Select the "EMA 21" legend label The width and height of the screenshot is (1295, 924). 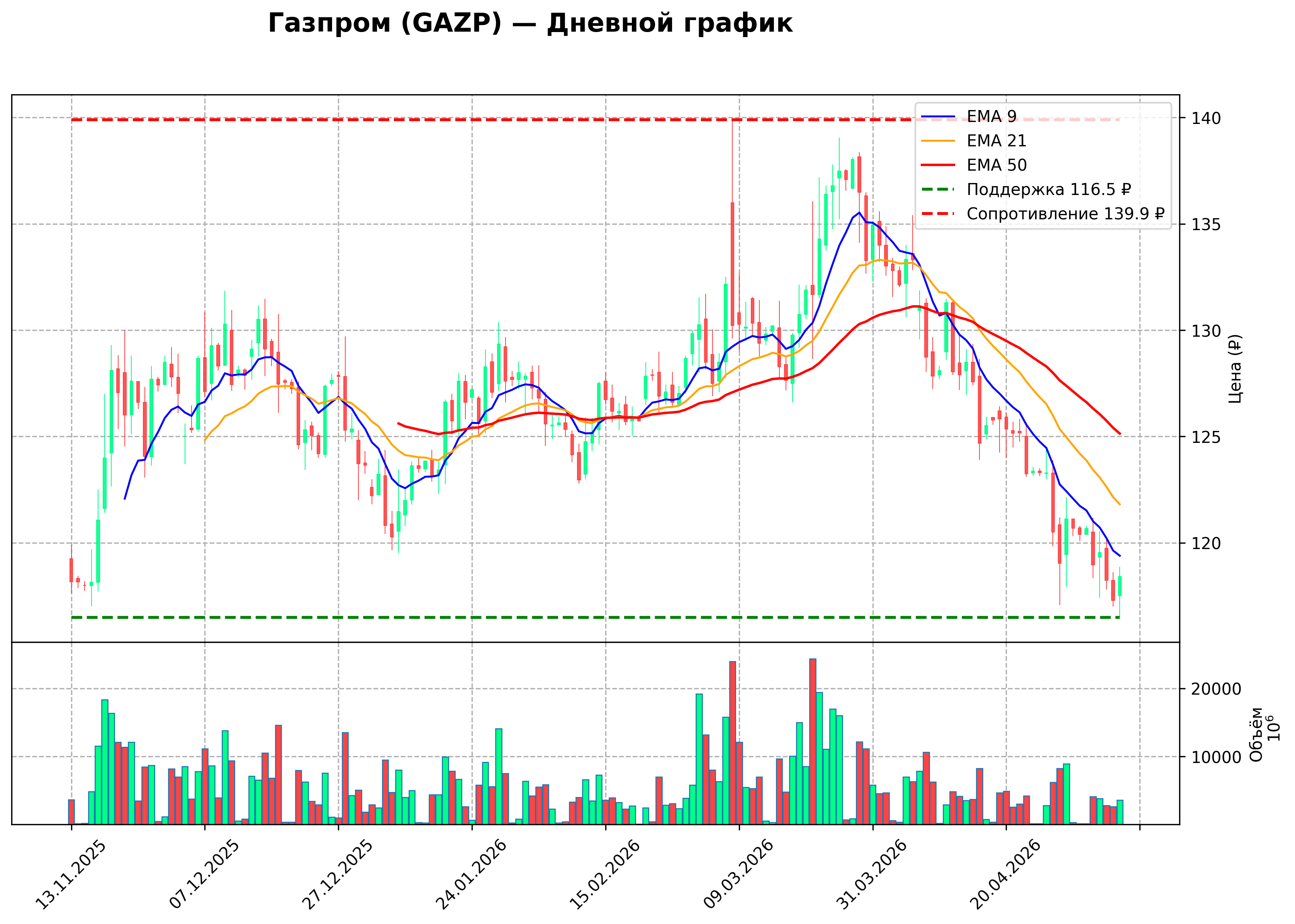pyautogui.click(x=996, y=141)
